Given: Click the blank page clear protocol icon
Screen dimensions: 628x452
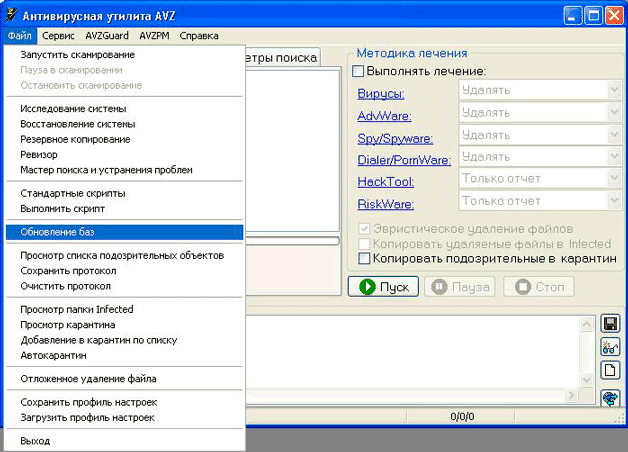Looking at the screenshot, I should tap(610, 370).
